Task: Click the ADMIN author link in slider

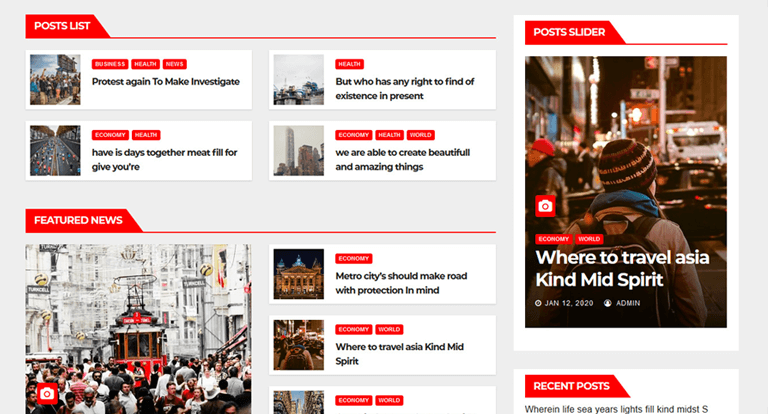Action: (x=628, y=303)
